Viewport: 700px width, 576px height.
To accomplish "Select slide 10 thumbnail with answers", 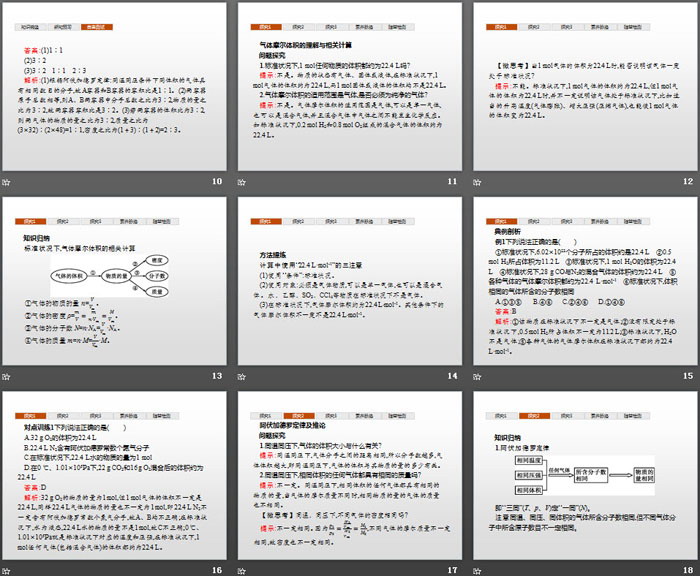I will pos(116,88).
